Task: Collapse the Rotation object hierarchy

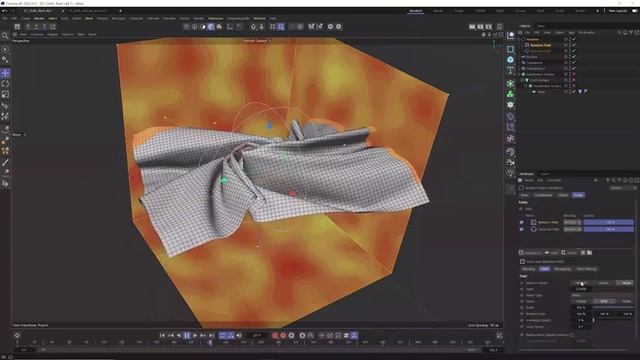Action: [519, 40]
